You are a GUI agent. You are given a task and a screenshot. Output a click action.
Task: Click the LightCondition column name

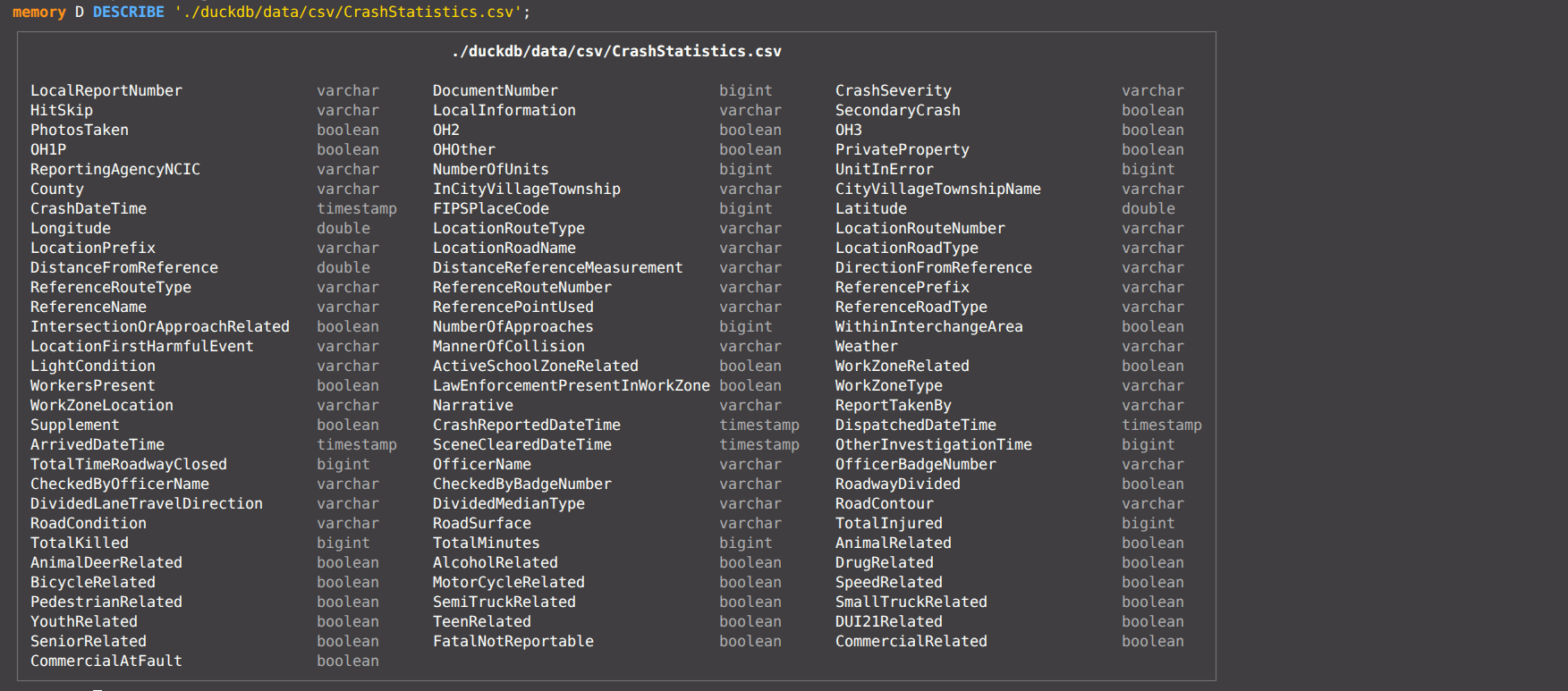93,367
